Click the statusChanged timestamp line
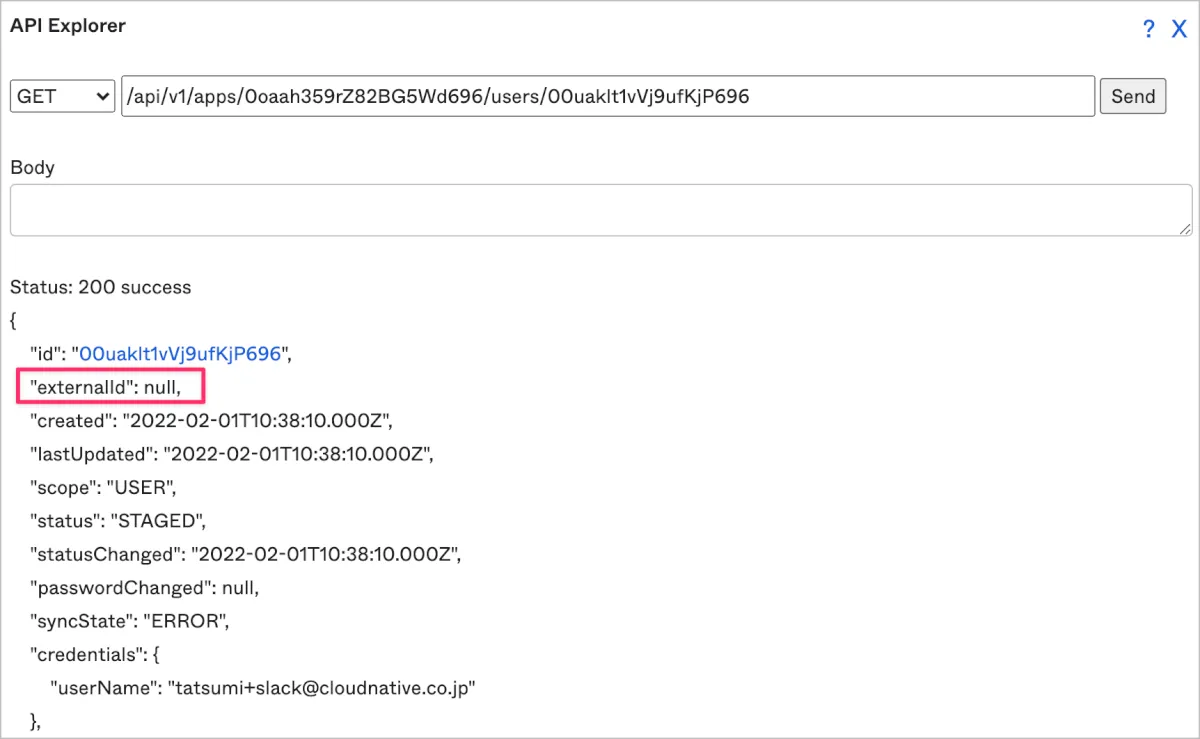 point(245,554)
